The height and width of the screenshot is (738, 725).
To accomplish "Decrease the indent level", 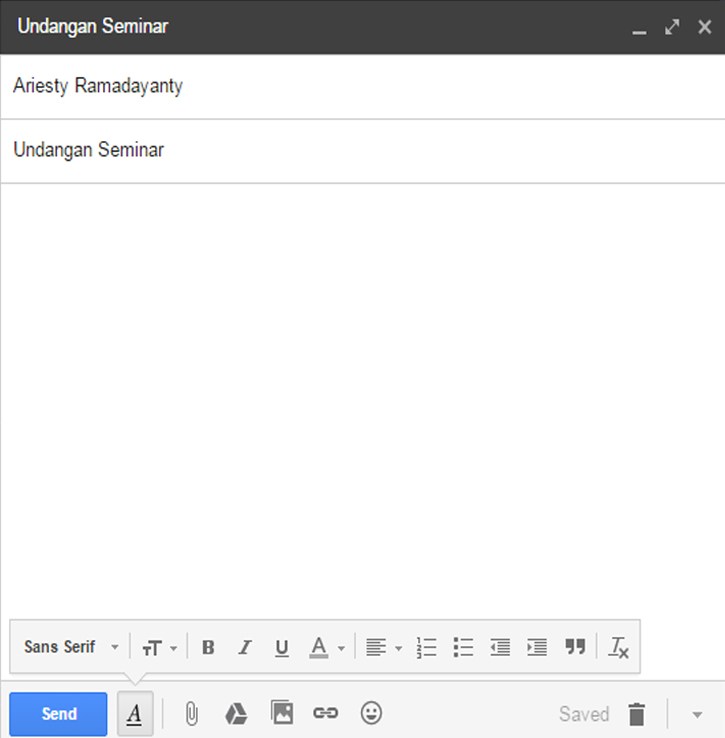I will pos(500,648).
